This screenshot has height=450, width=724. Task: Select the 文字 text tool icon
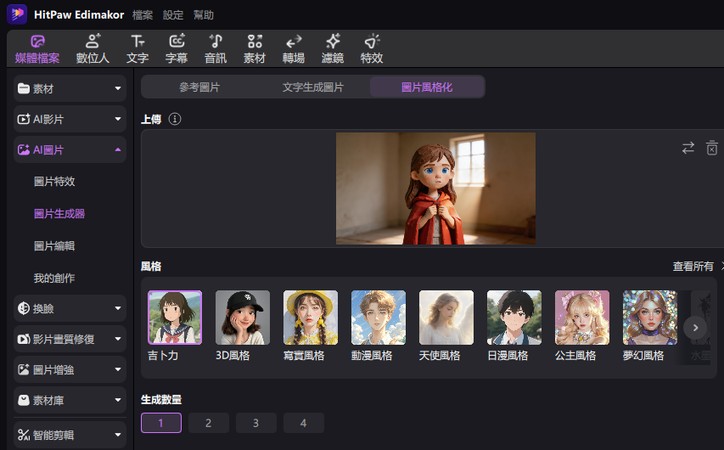click(138, 42)
